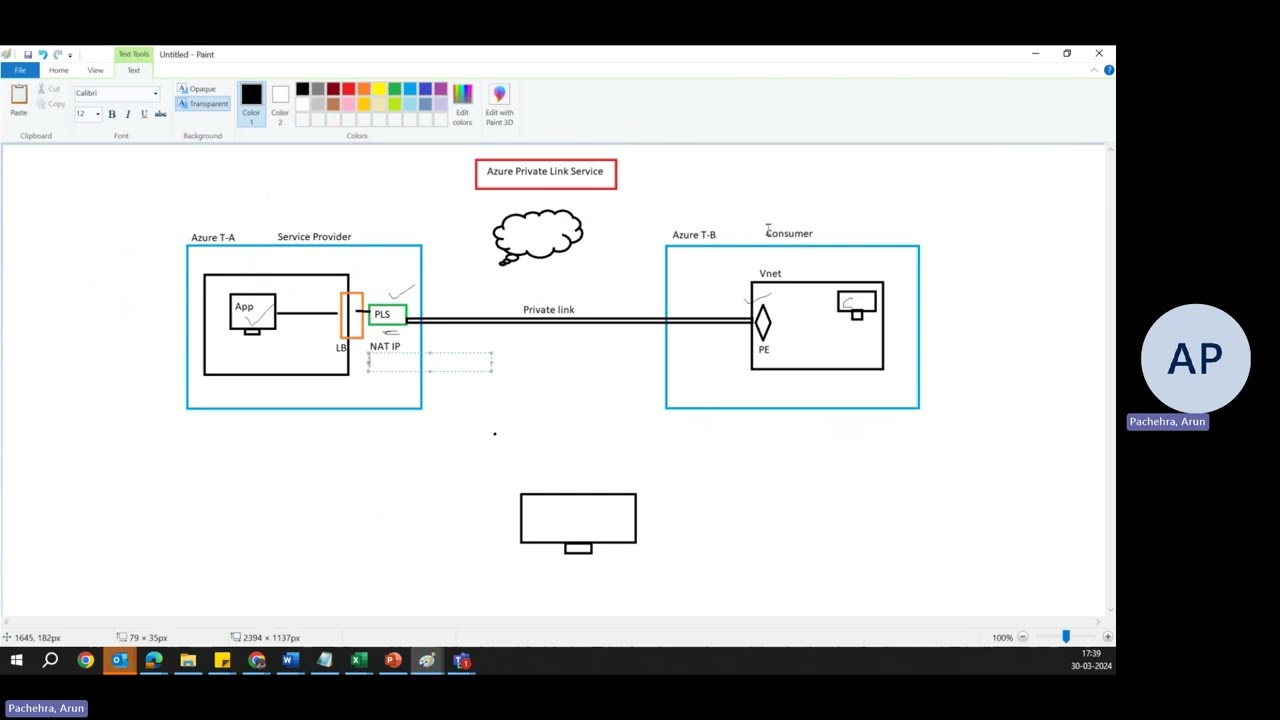
Task: Click canvas horizontal scrollbar right arrow
Action: pyautogui.click(x=1098, y=622)
